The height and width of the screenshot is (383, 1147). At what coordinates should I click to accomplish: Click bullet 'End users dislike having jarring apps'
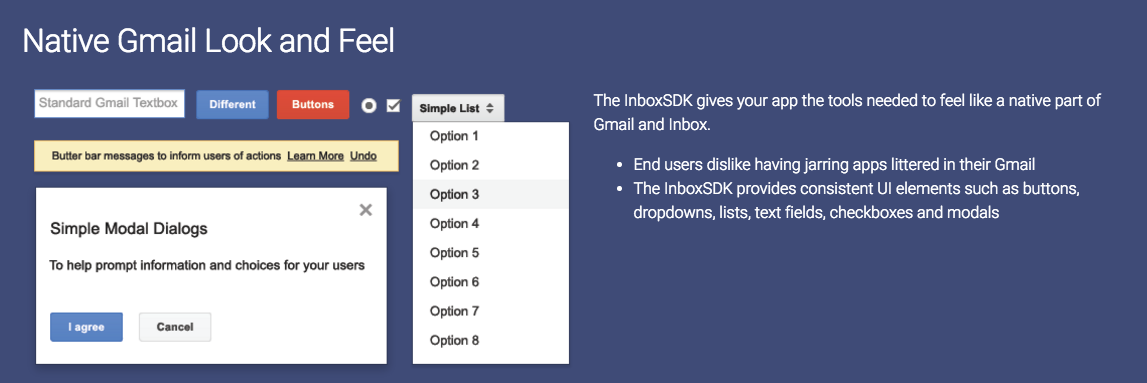tap(834, 164)
